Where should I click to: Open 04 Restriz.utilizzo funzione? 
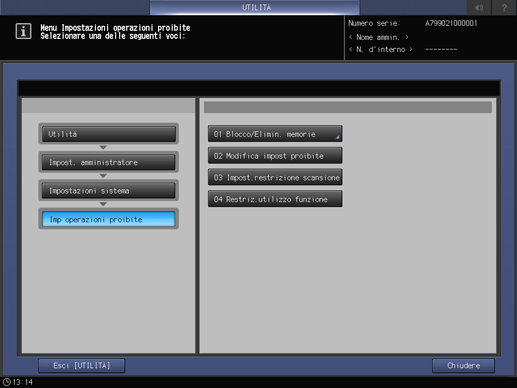click(x=275, y=199)
